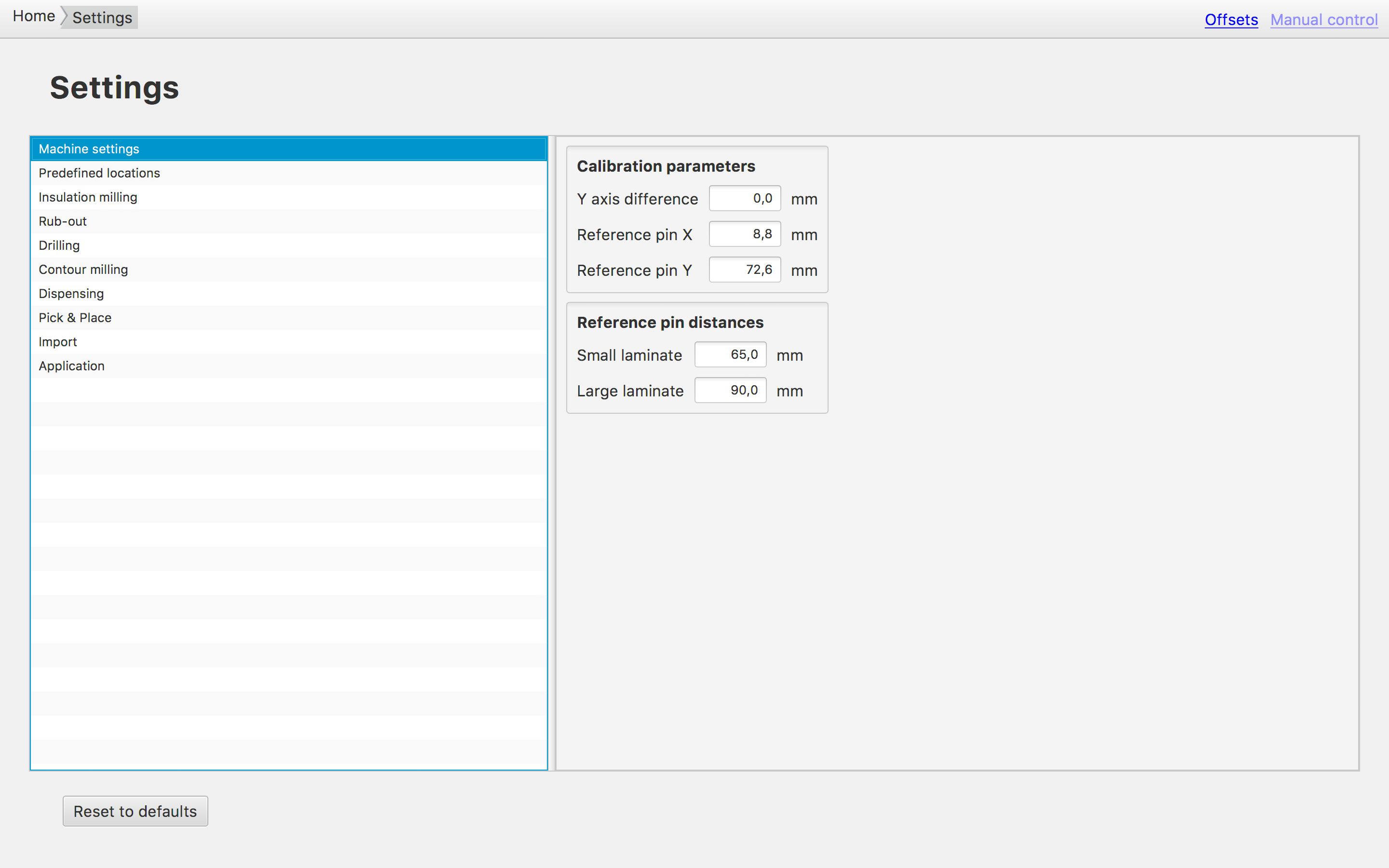
Task: Click the Reference pin Y label
Action: coord(634,271)
